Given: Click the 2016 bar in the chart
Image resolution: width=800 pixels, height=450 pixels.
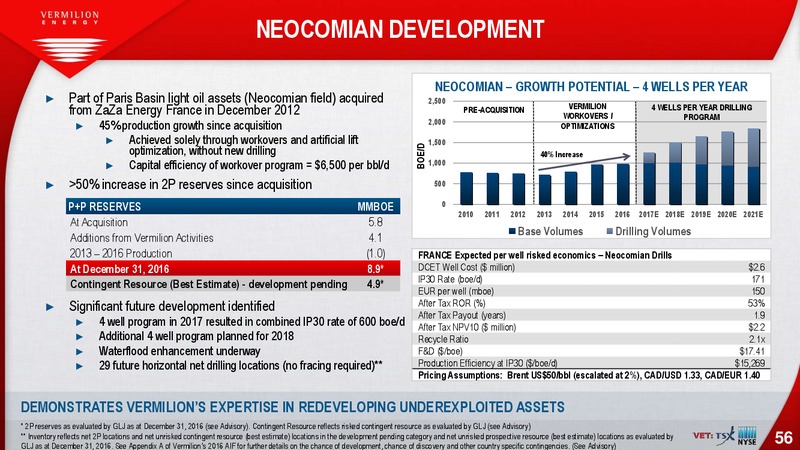Looking at the screenshot, I should click(622, 184).
